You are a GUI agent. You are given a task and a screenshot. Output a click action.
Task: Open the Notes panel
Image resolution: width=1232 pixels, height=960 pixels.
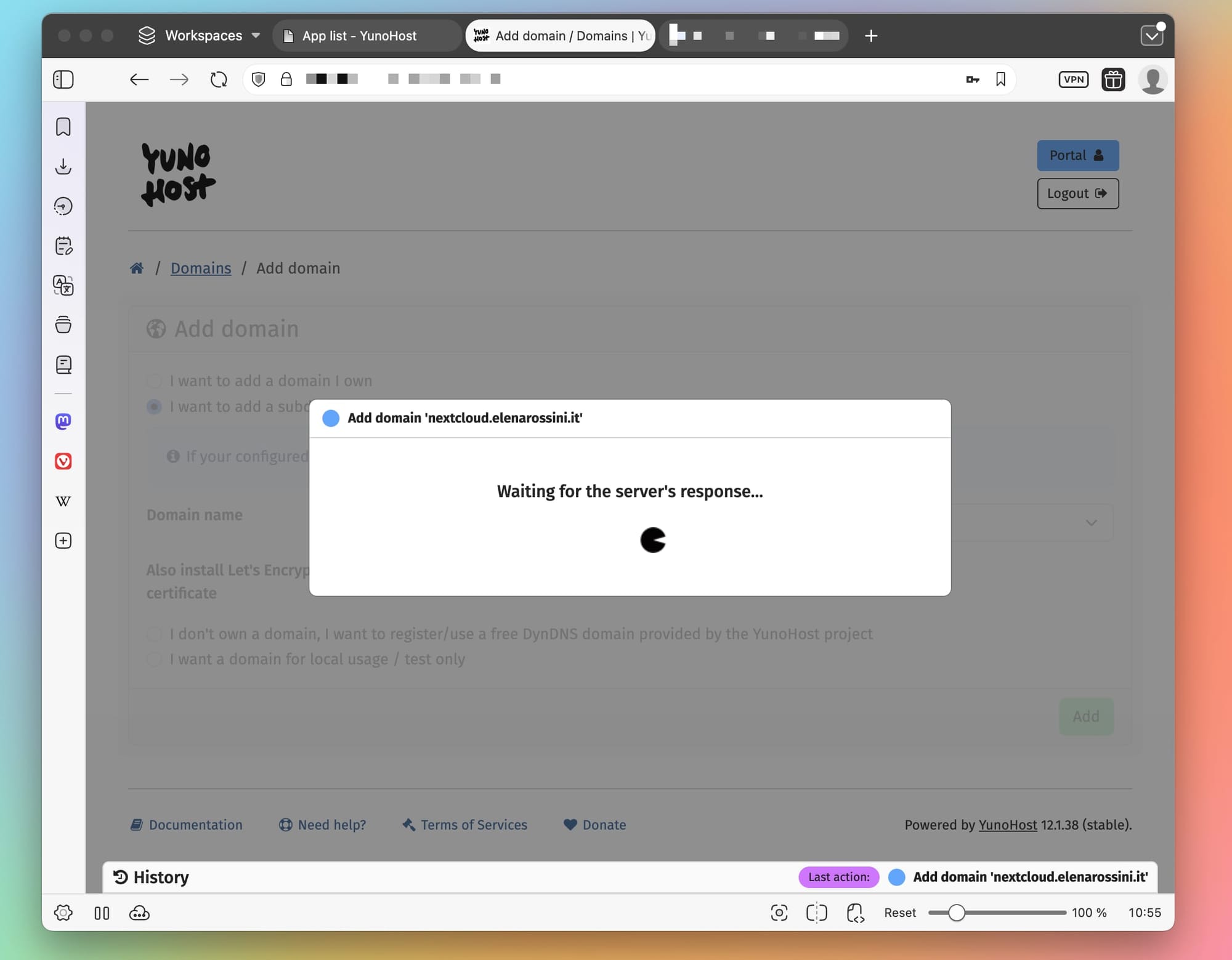pyautogui.click(x=63, y=246)
